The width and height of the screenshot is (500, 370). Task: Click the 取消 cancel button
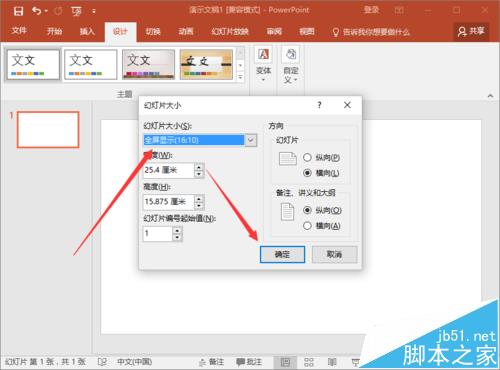[x=334, y=255]
